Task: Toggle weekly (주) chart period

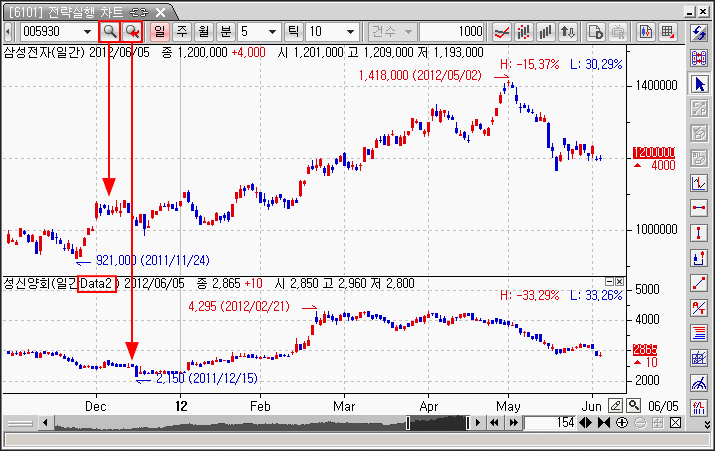Action: click(x=182, y=31)
